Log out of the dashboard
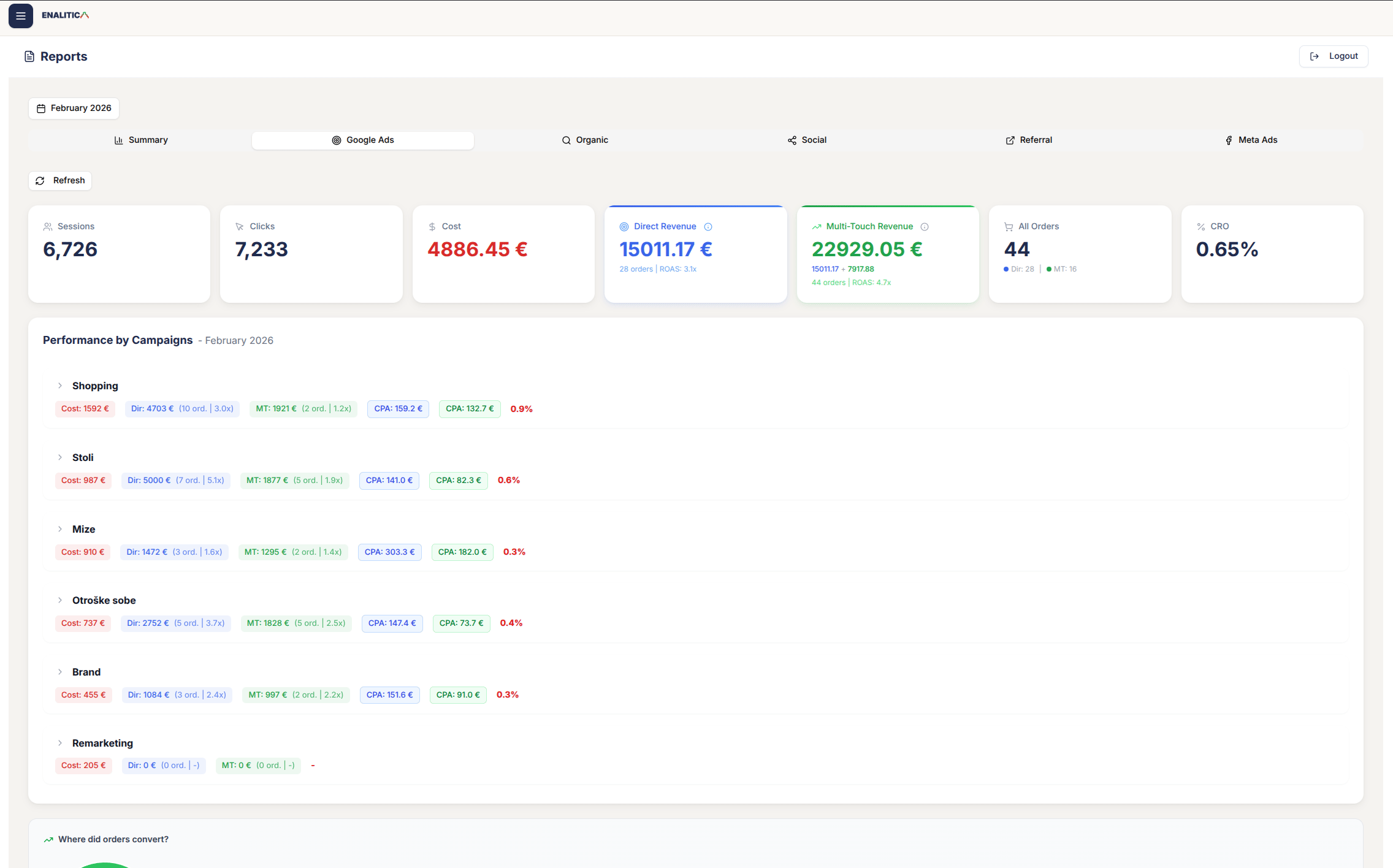This screenshot has width=1393, height=868. point(1334,56)
